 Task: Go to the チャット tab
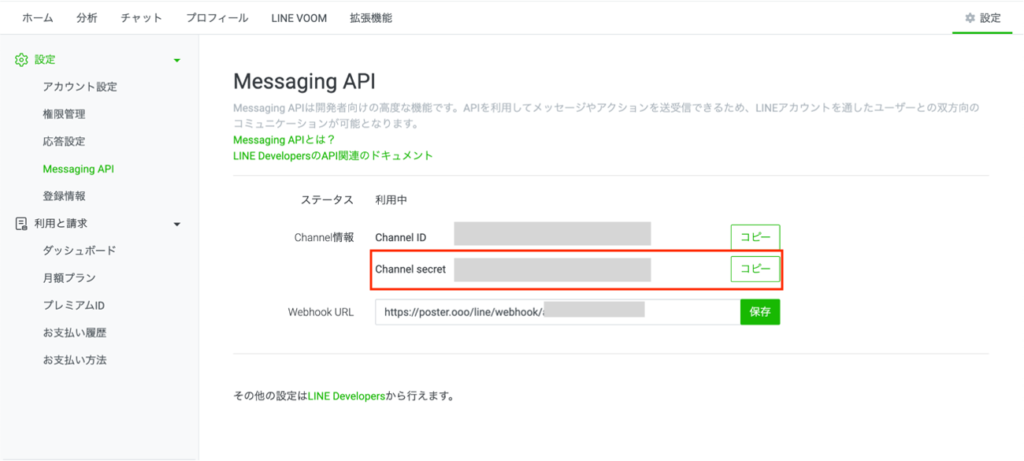[142, 18]
